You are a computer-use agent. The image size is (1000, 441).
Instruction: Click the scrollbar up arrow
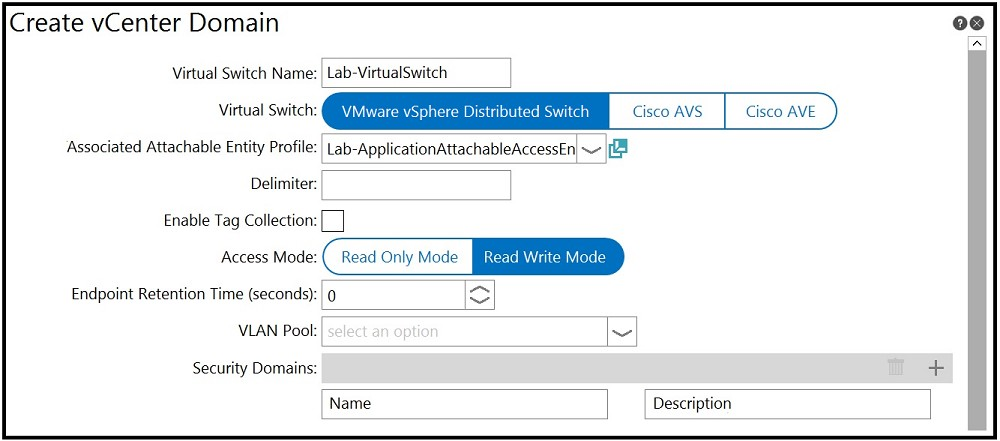[977, 44]
